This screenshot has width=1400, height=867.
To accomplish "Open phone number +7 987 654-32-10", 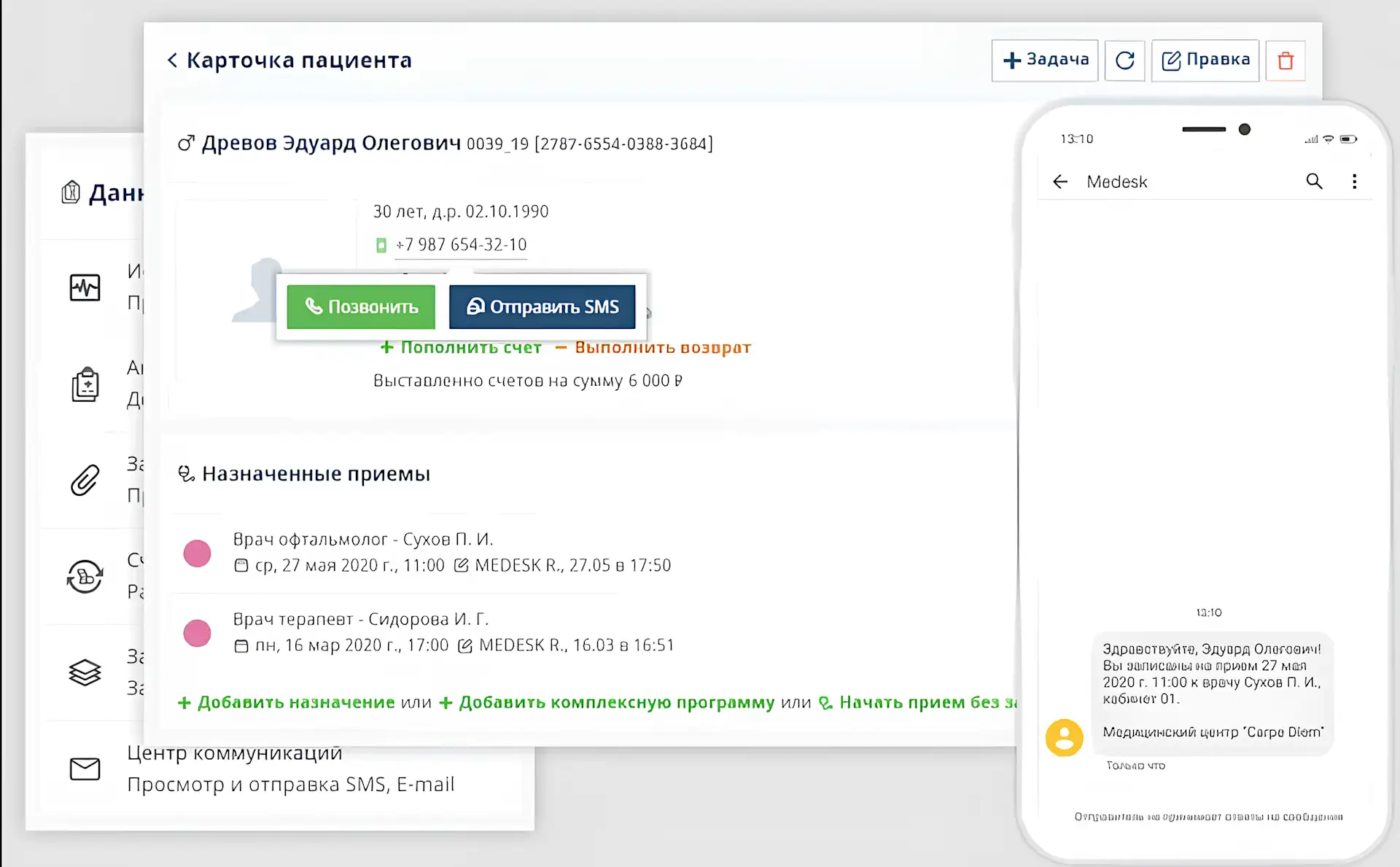I will tap(461, 245).
